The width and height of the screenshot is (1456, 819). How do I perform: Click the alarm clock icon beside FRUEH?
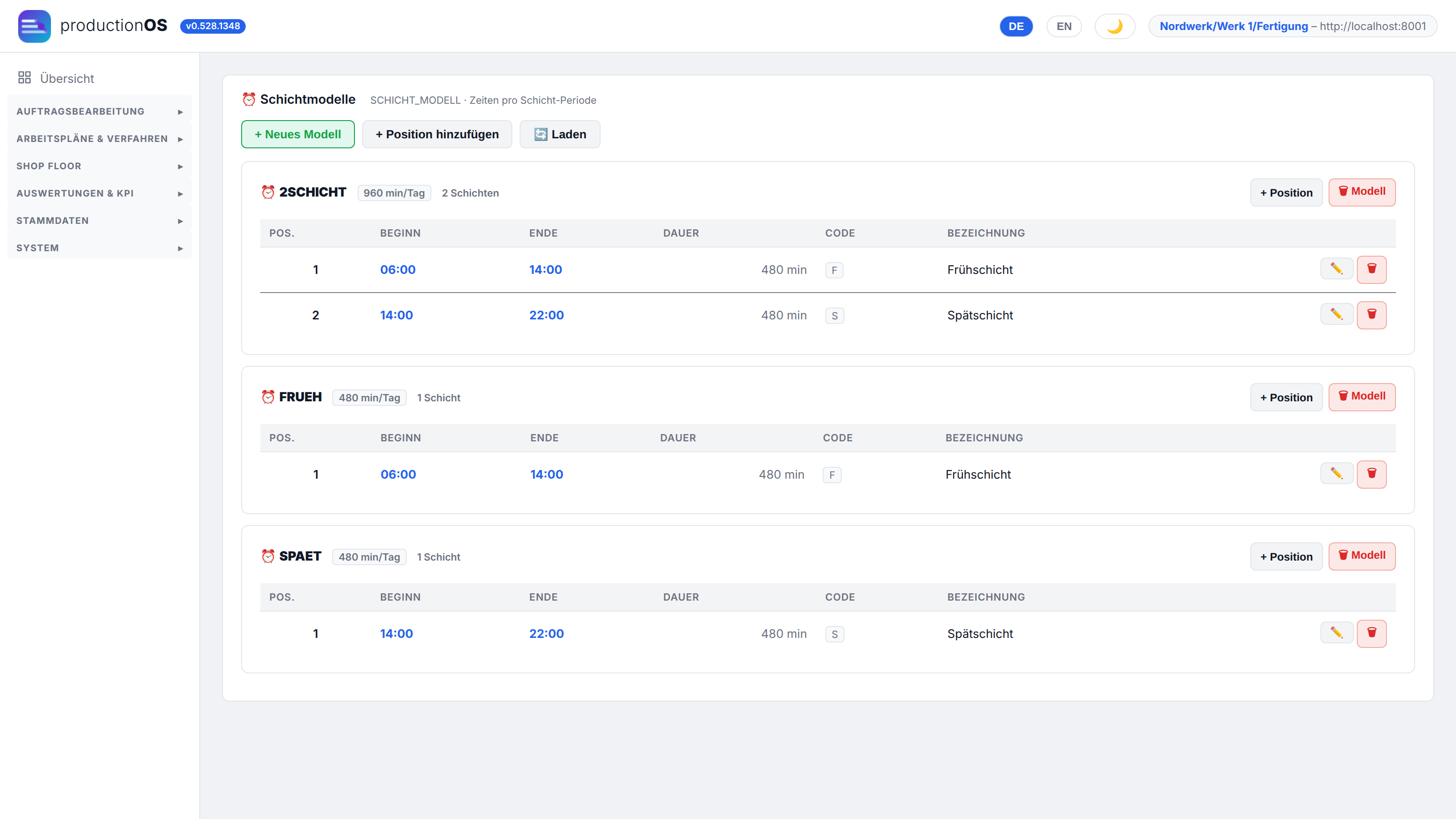(x=268, y=397)
